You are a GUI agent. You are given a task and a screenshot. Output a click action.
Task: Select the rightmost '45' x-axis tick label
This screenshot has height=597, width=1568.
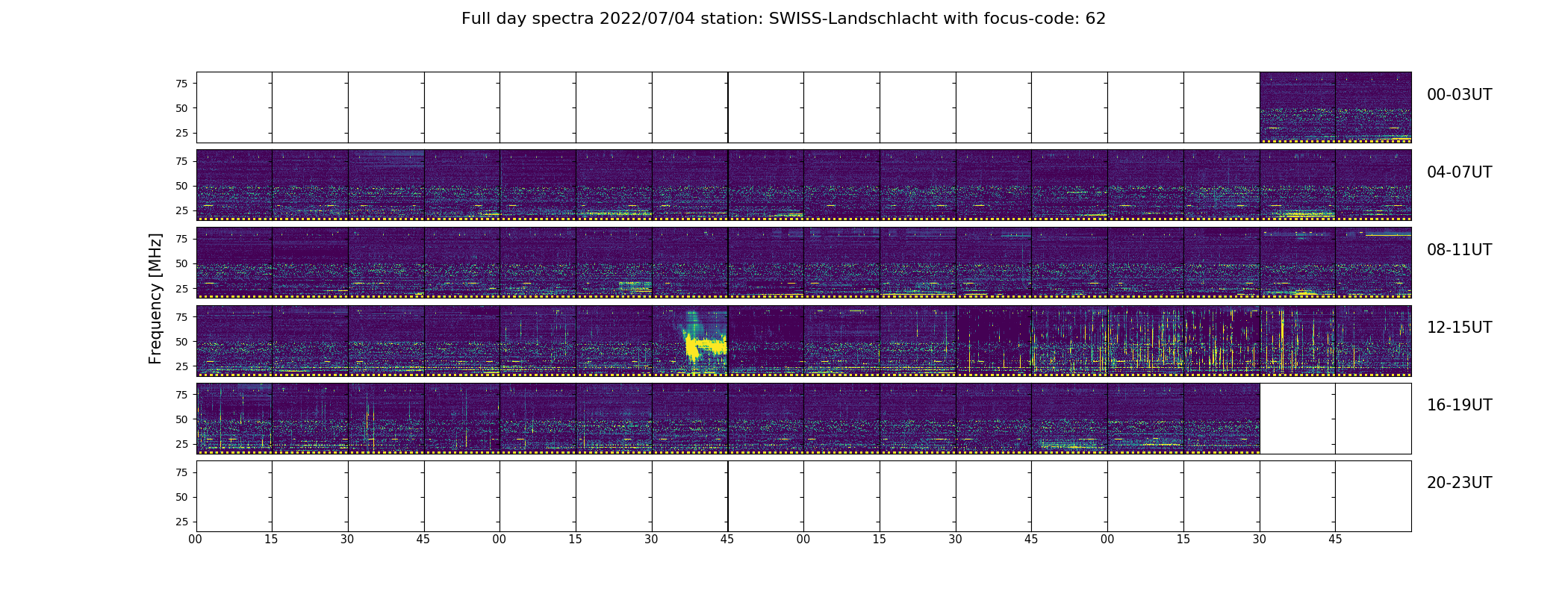(x=1335, y=540)
